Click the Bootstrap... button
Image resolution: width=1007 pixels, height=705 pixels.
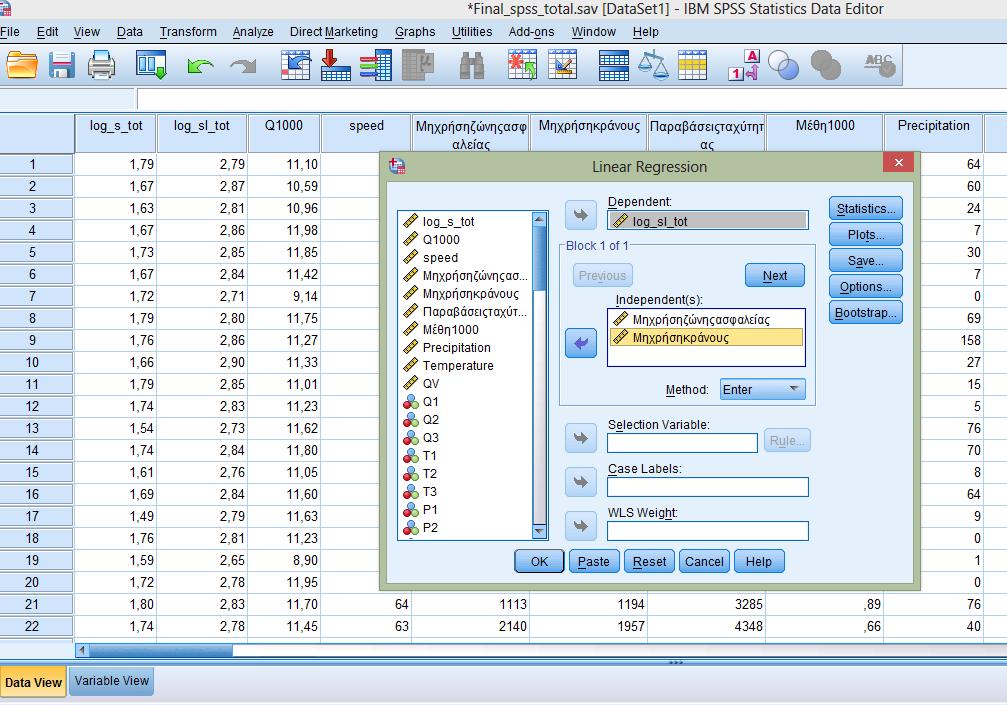coord(866,313)
